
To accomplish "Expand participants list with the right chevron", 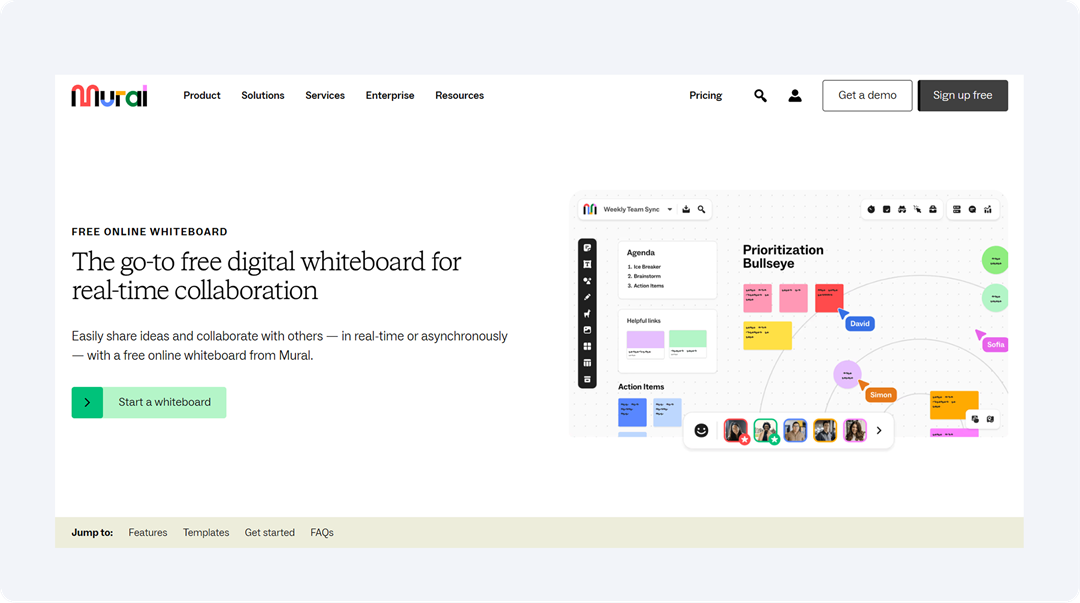I will tap(879, 431).
